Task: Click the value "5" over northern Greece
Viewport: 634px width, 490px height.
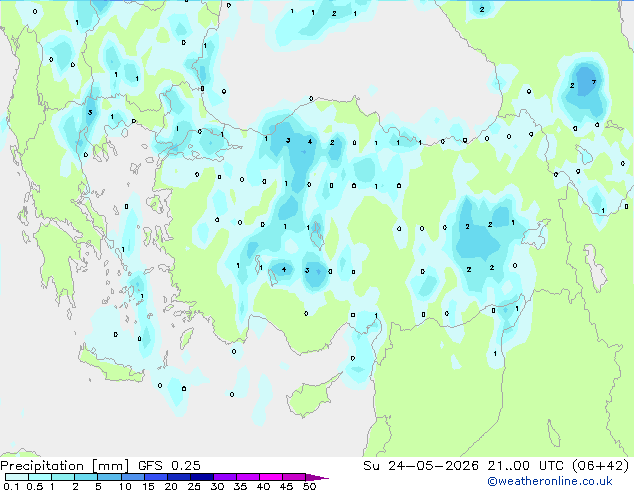Action: 90,112
